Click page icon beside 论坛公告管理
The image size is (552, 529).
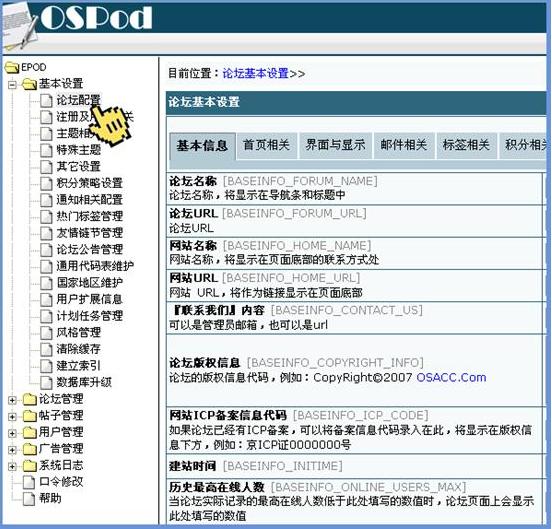coord(46,250)
